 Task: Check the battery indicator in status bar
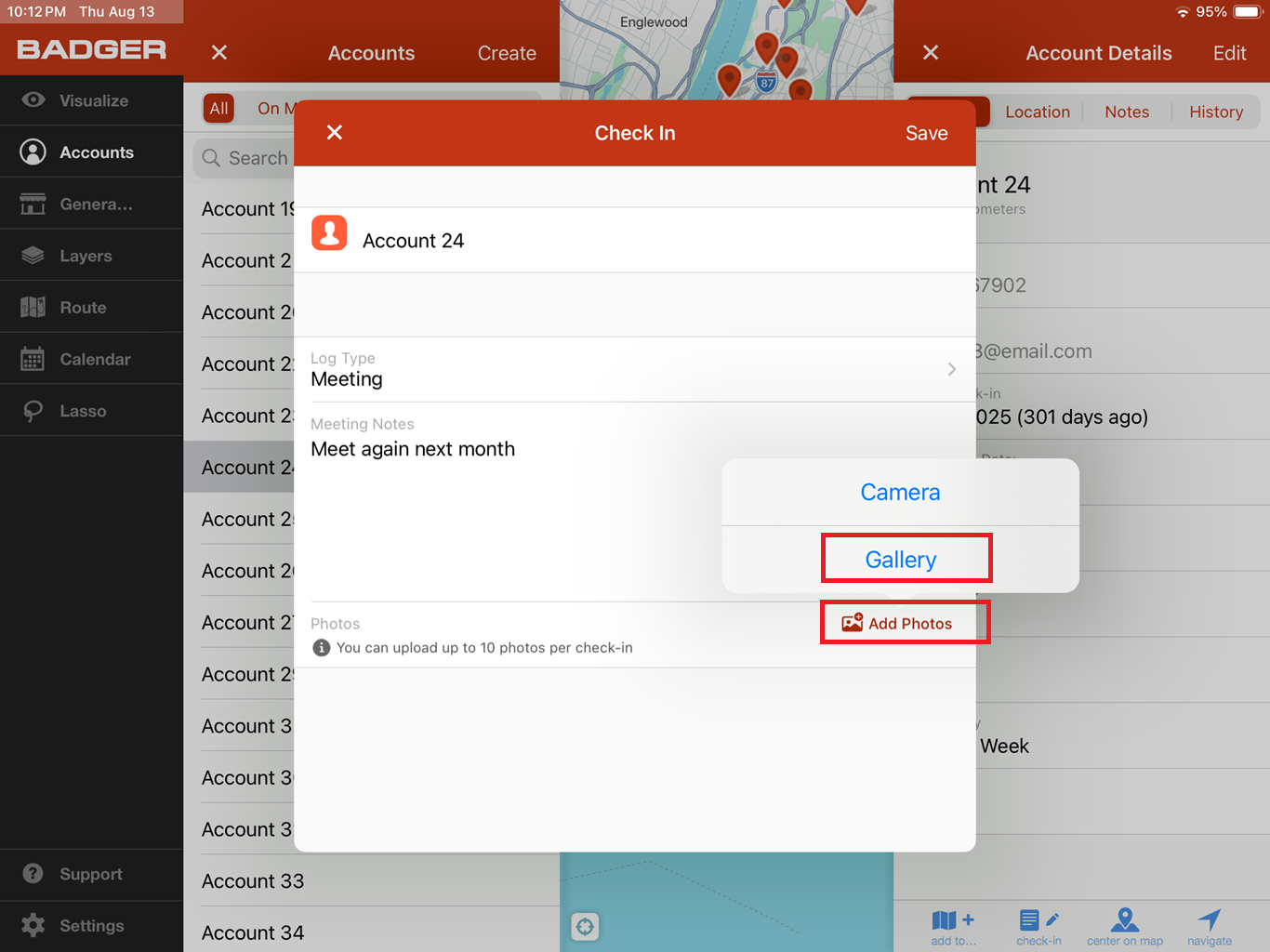(1247, 12)
